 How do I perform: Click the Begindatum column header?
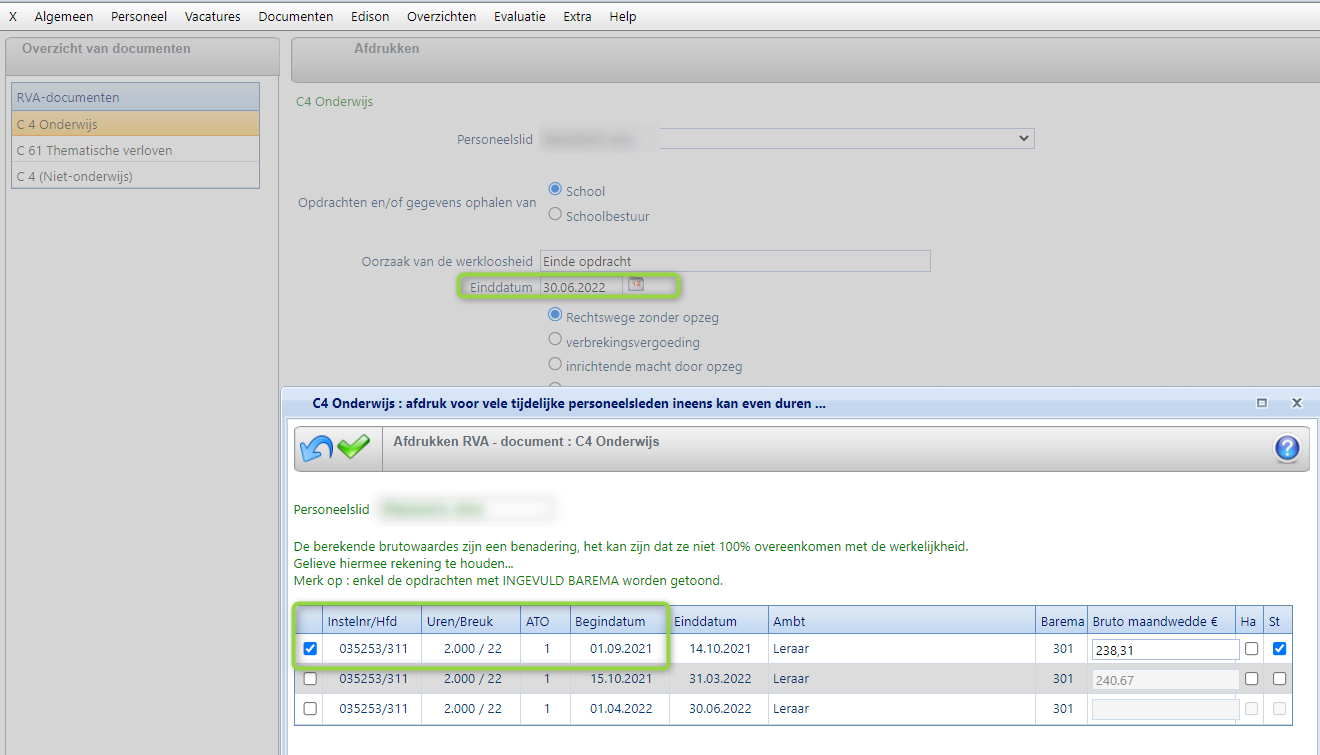click(x=620, y=621)
